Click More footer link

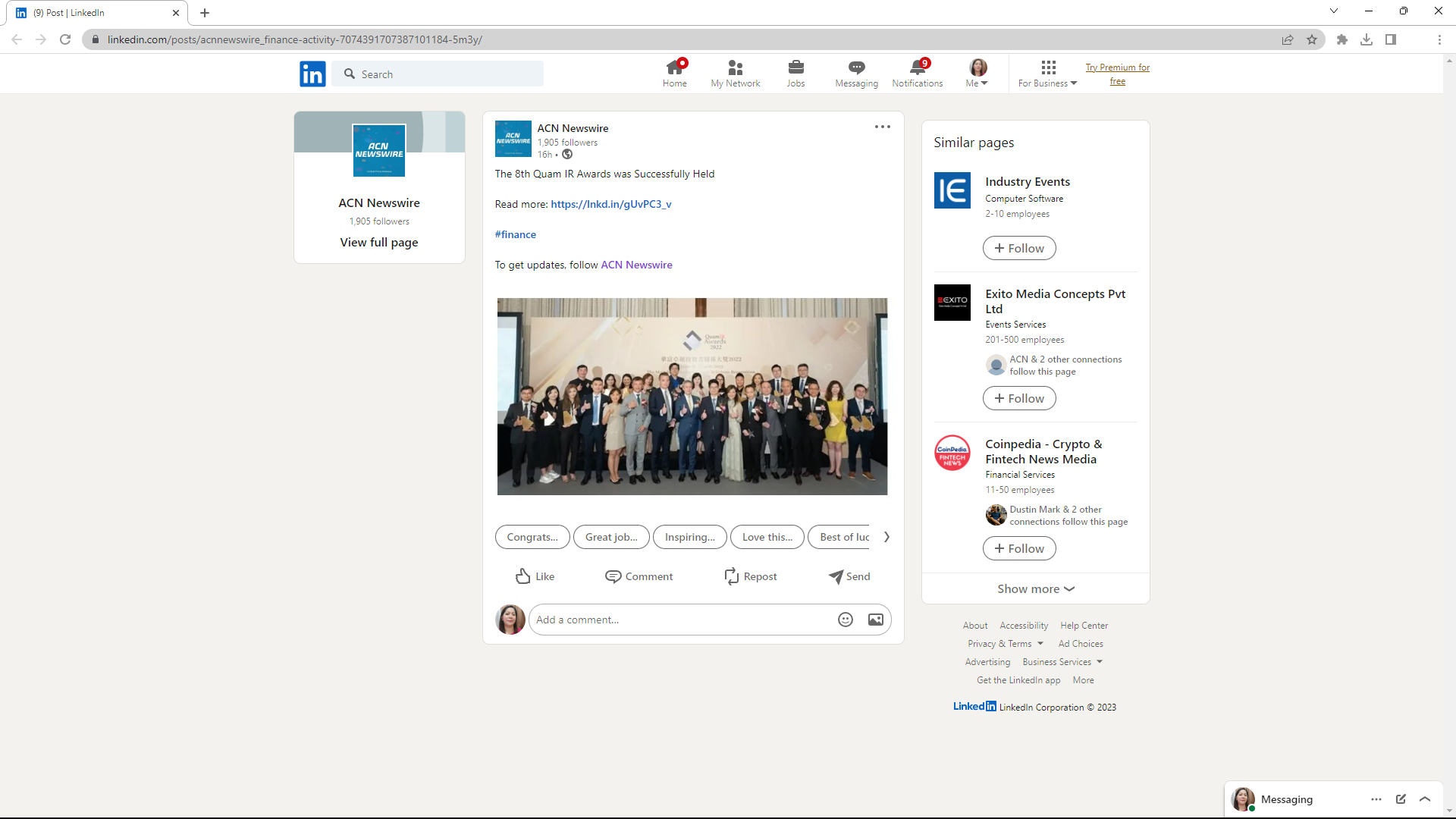1084,680
